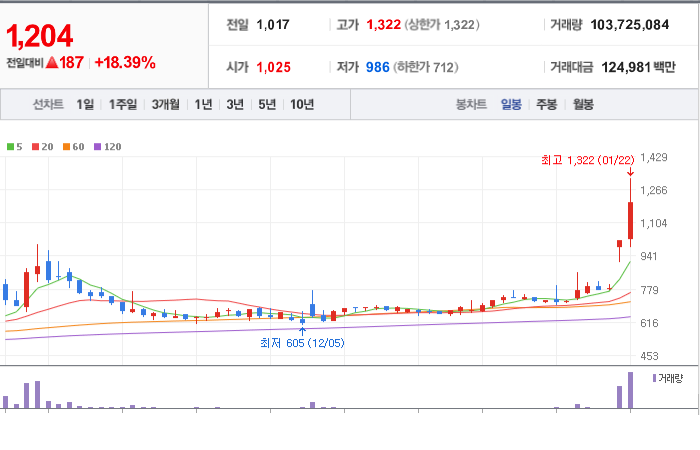Click the red up-triangle beside 187
Image resolution: width=700 pixels, height=450 pixels.
tap(52, 62)
